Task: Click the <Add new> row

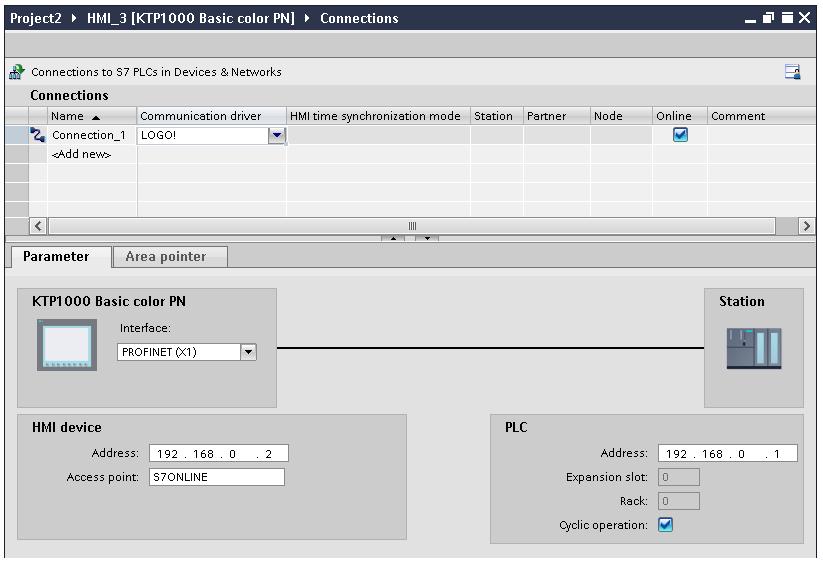Action: coord(81,154)
